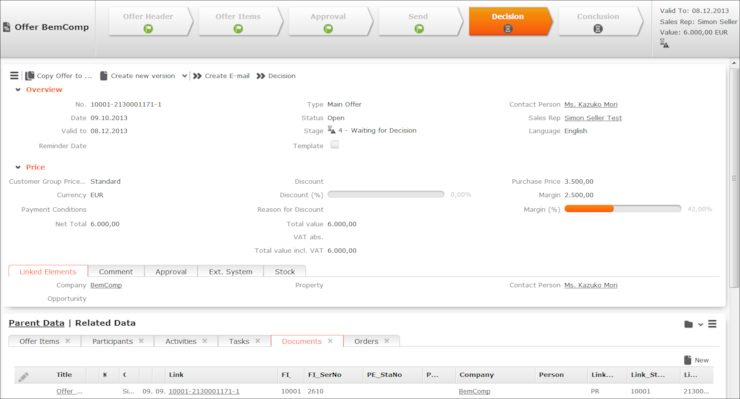Sort documents by Title column
Viewport: 740px width, 399px height.
pos(64,375)
